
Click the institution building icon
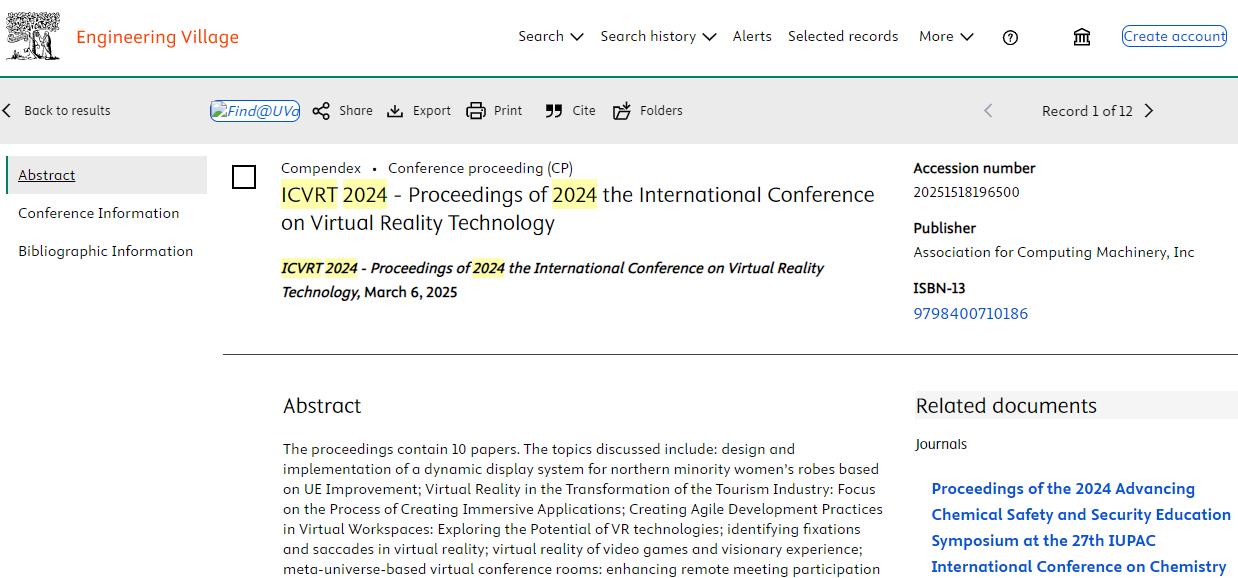[x=1082, y=37]
